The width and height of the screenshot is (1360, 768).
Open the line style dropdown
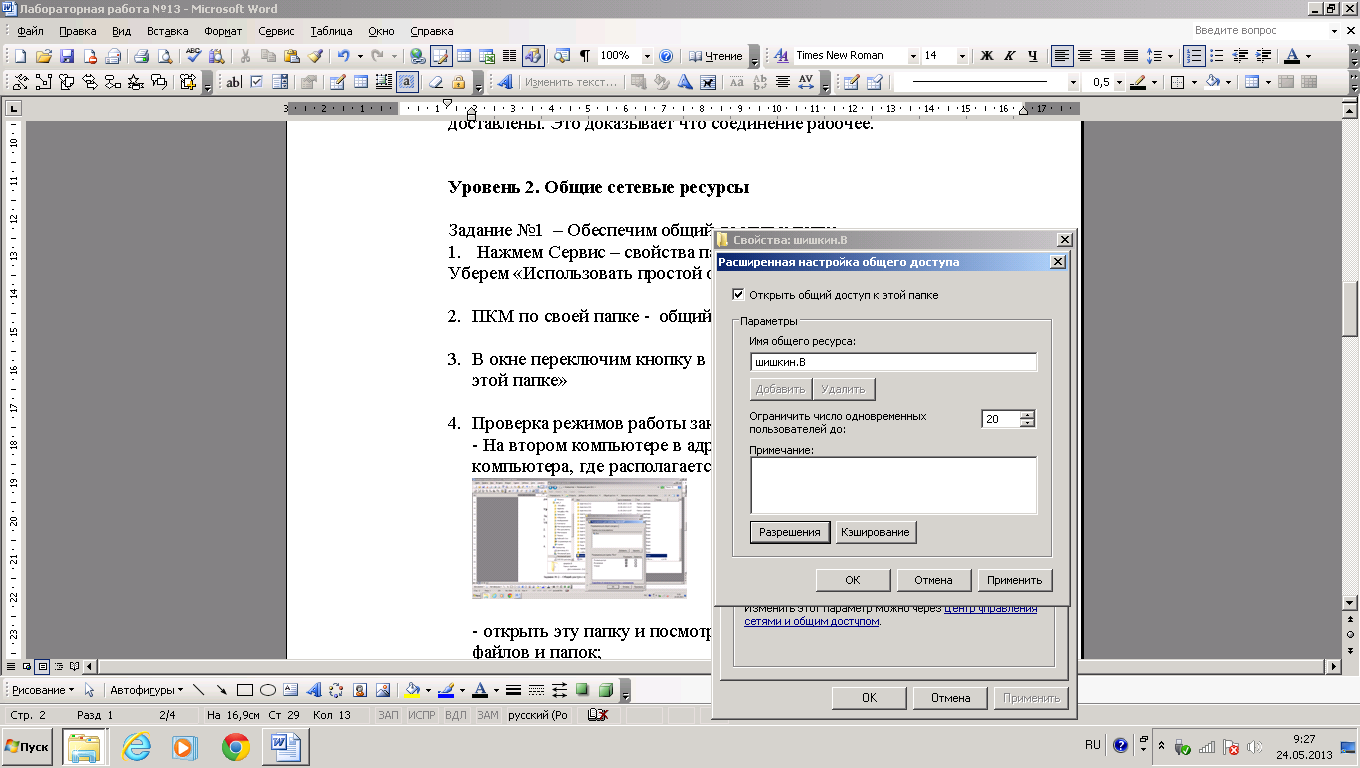1074,82
